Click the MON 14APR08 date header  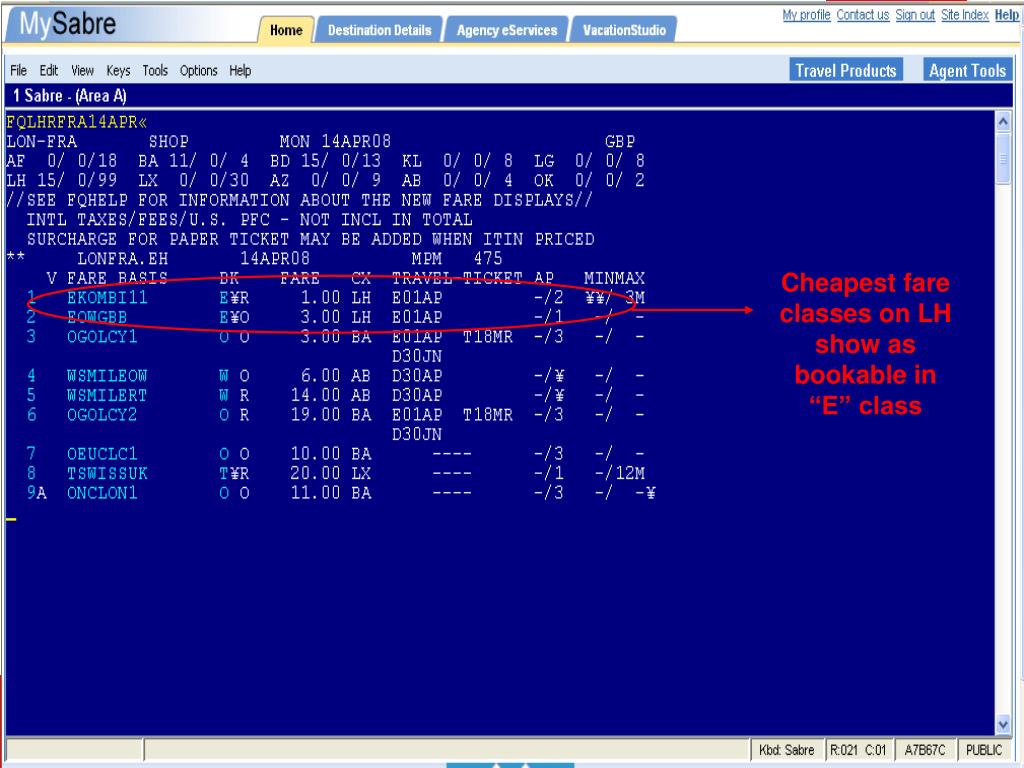(x=335, y=142)
